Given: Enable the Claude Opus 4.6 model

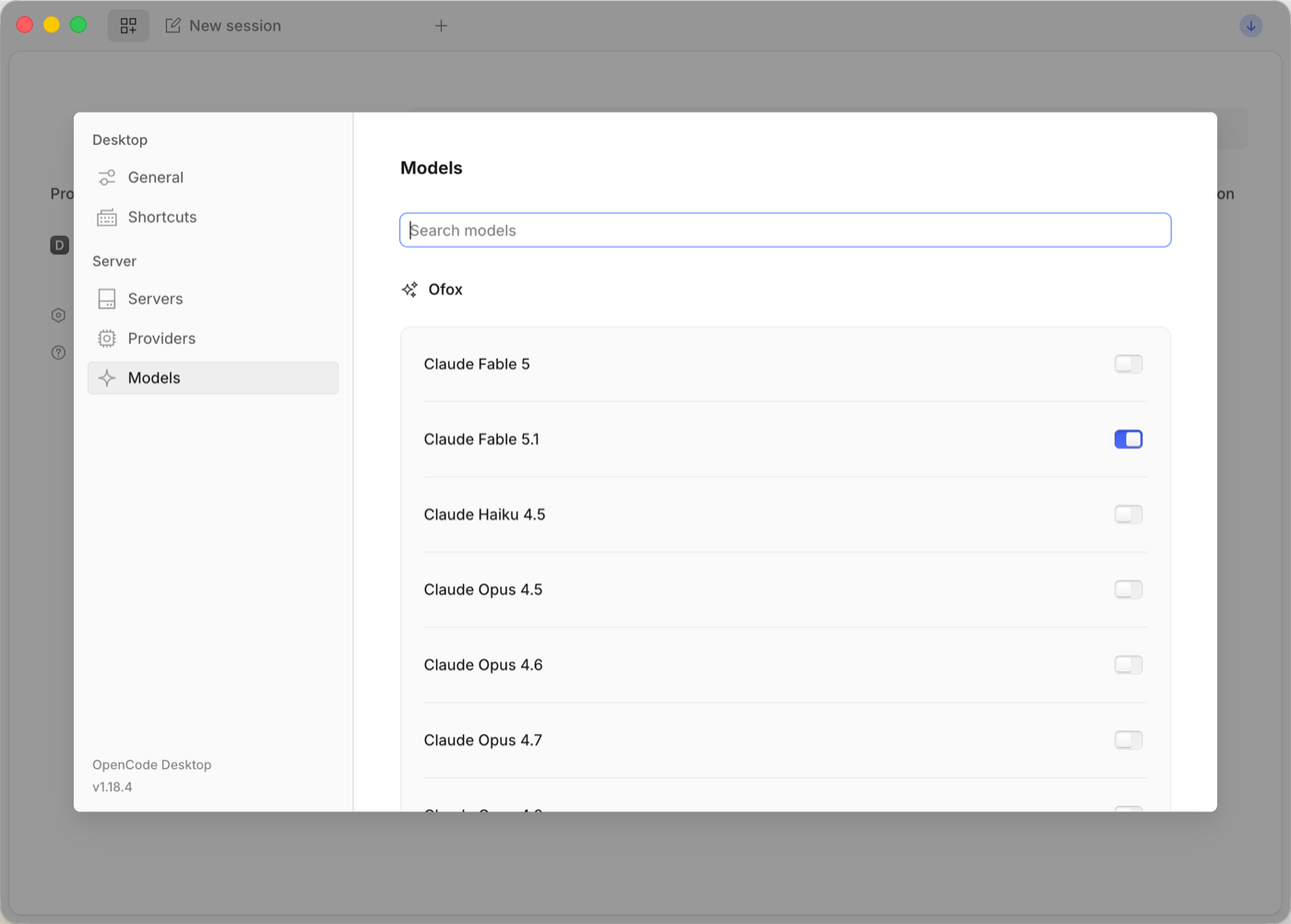Looking at the screenshot, I should click(1129, 665).
